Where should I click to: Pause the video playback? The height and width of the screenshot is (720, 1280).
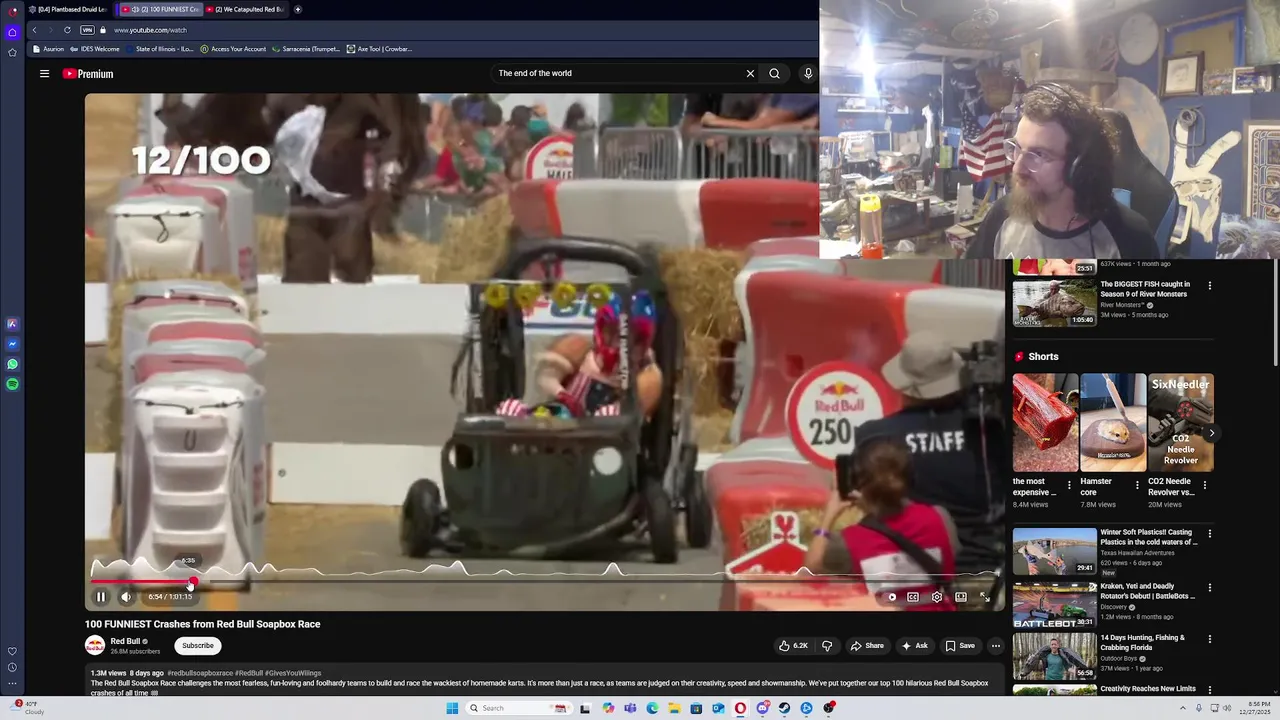click(101, 597)
